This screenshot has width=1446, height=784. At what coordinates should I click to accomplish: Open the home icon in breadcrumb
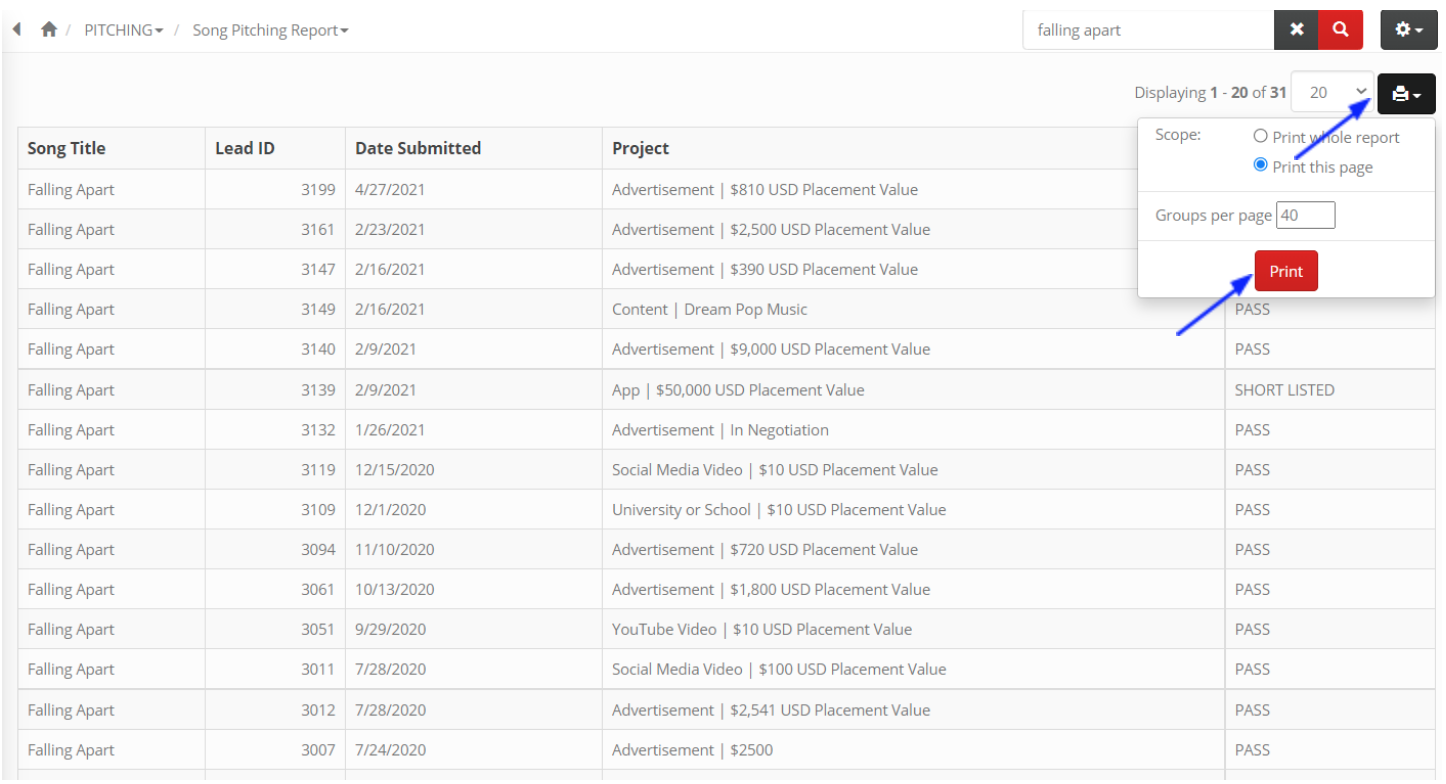tap(48, 30)
